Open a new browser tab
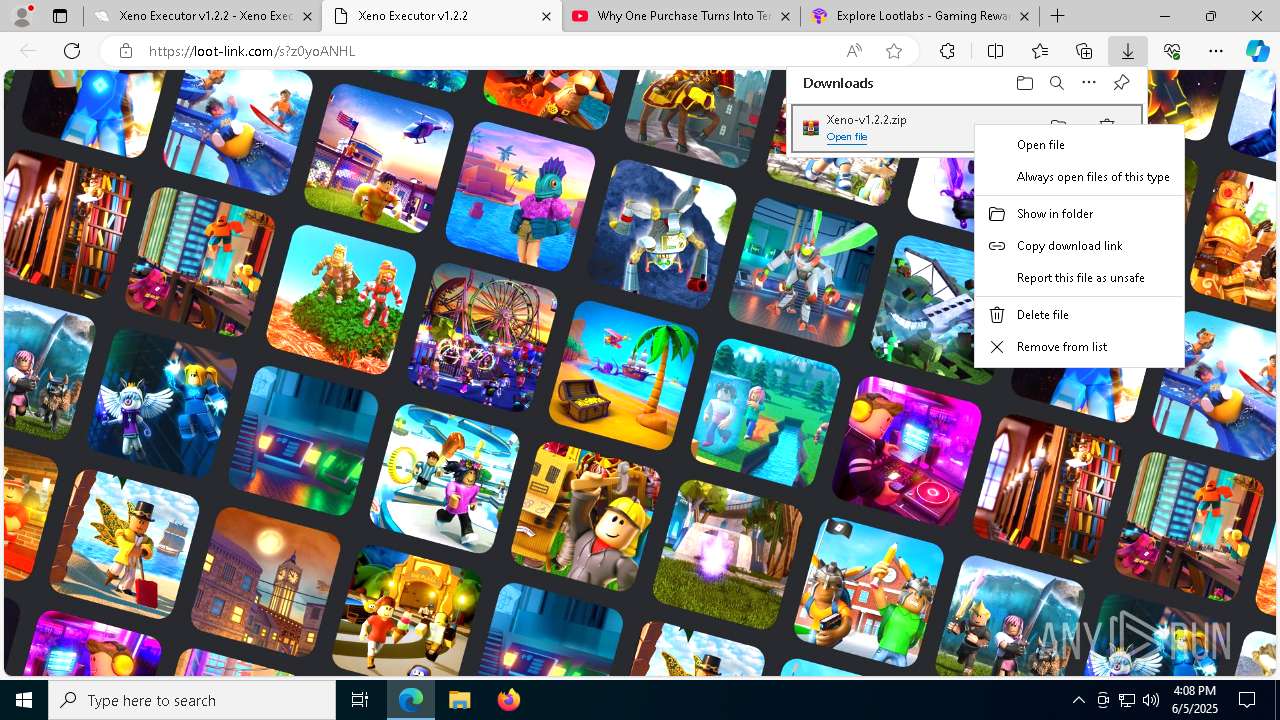Image resolution: width=1280 pixels, height=720 pixels. 1057,16
